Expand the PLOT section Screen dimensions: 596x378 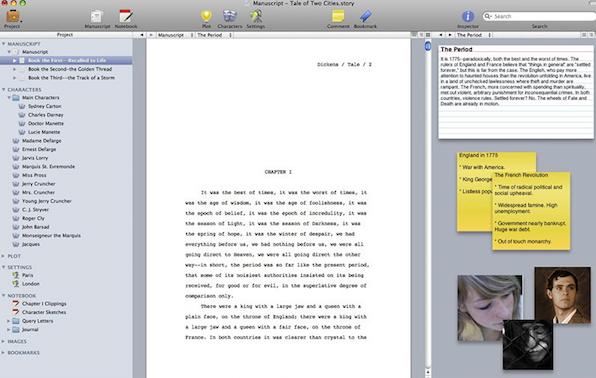(3, 256)
